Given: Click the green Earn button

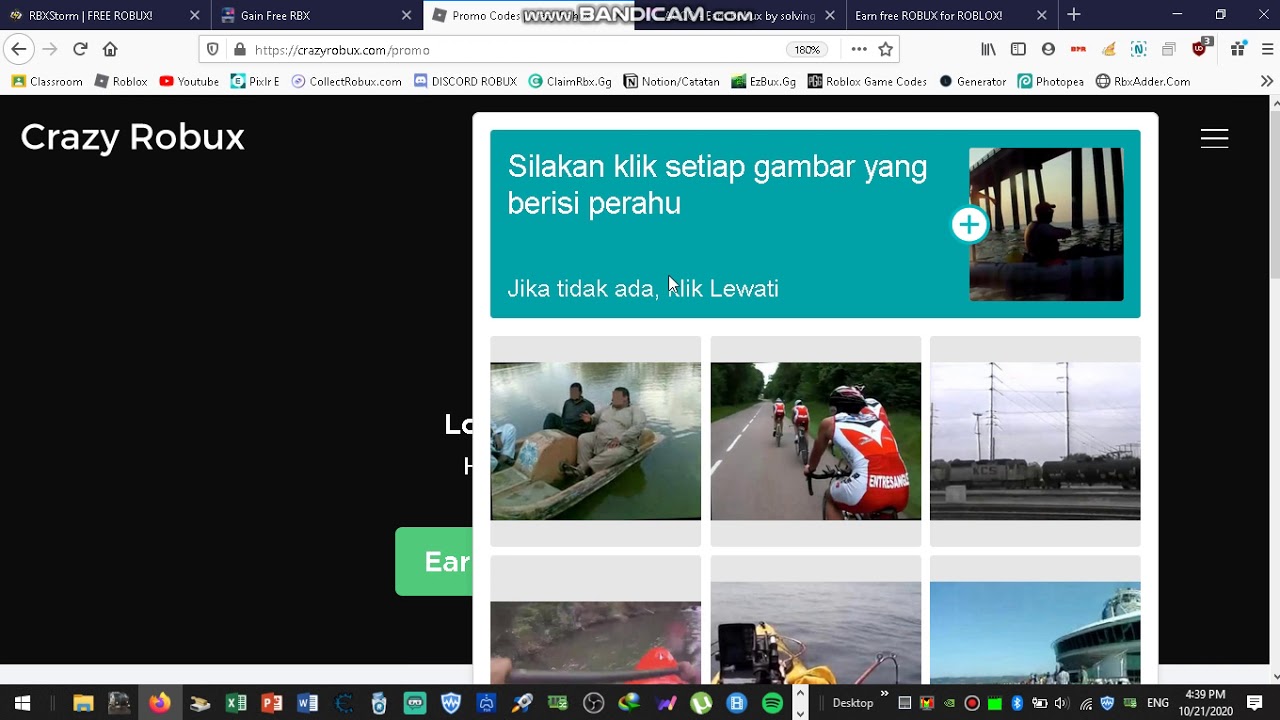Looking at the screenshot, I should point(434,562).
